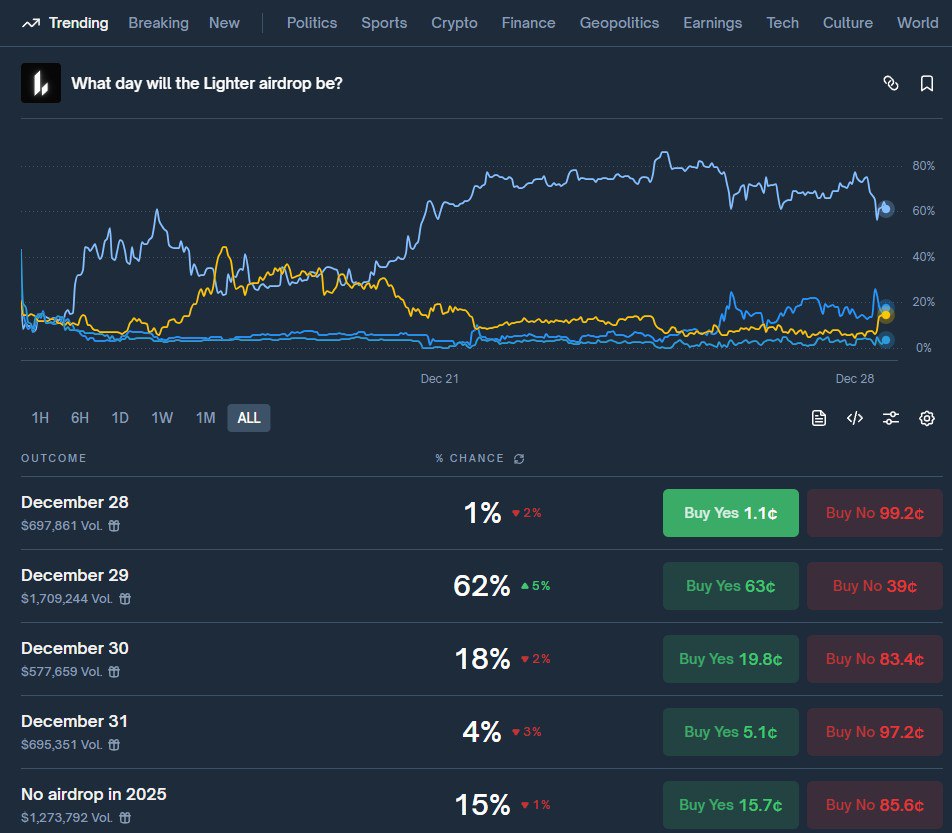Open chart filter sliders icon
The height and width of the screenshot is (833, 952).
click(x=890, y=418)
